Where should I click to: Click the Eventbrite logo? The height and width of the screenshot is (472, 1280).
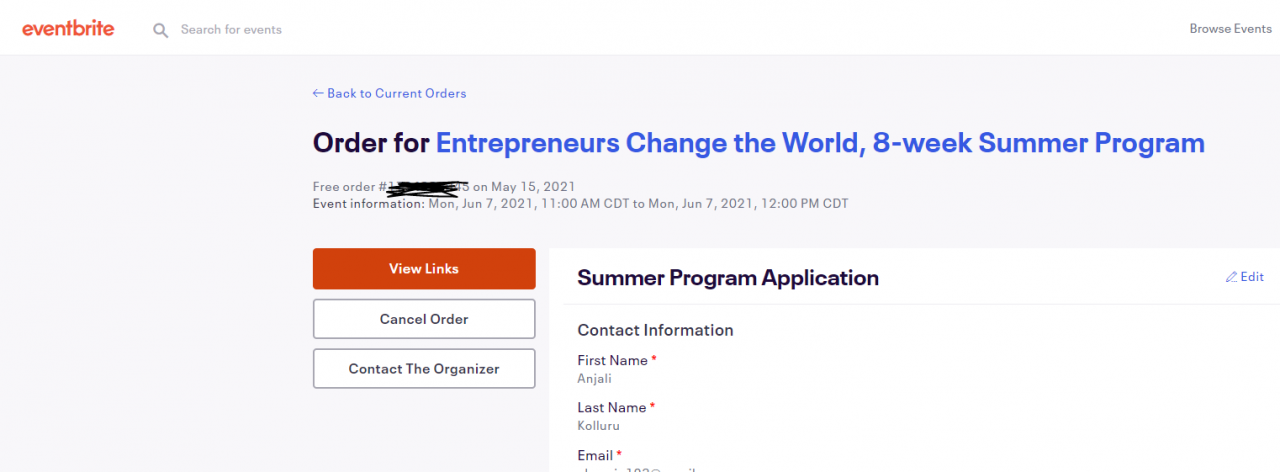68,29
